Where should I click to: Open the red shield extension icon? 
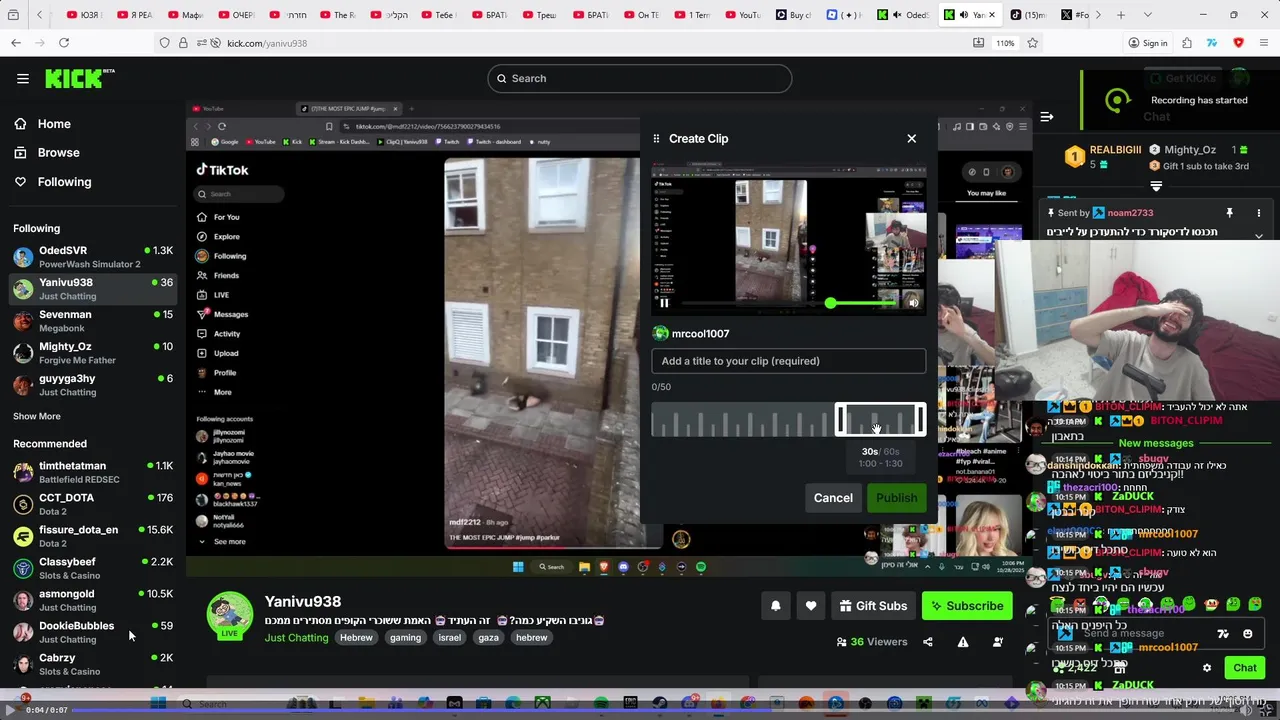(1238, 43)
